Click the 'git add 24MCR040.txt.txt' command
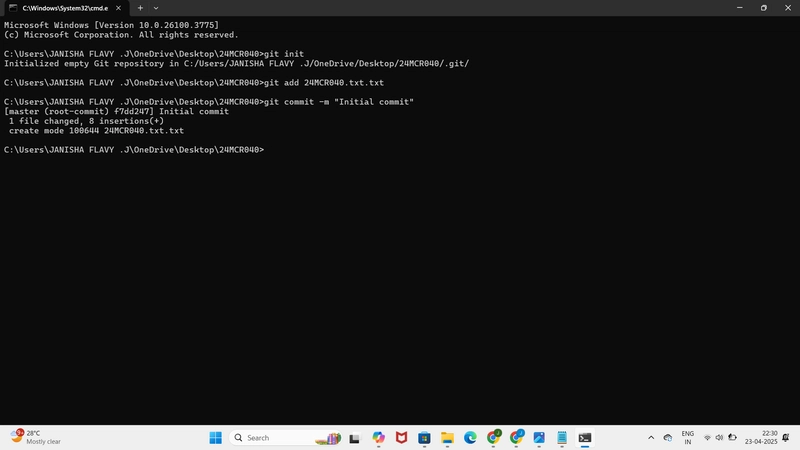 (x=324, y=83)
